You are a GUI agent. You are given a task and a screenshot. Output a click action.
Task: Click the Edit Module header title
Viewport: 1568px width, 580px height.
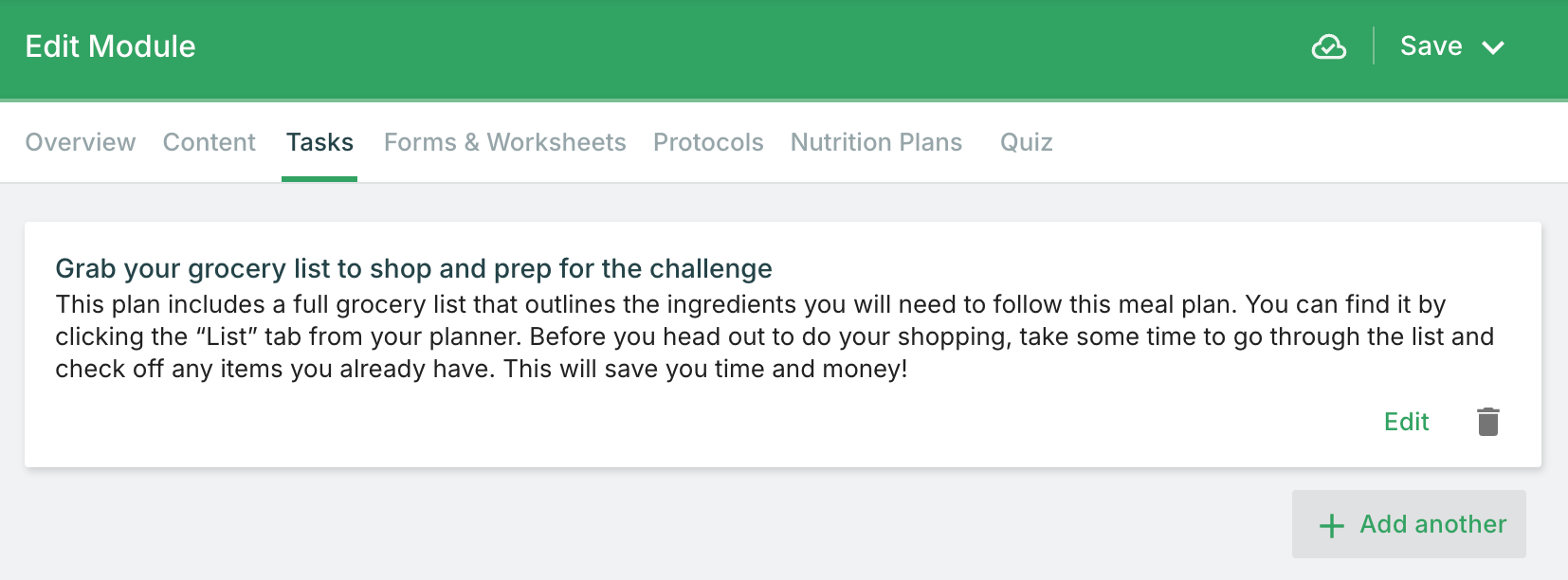110,46
